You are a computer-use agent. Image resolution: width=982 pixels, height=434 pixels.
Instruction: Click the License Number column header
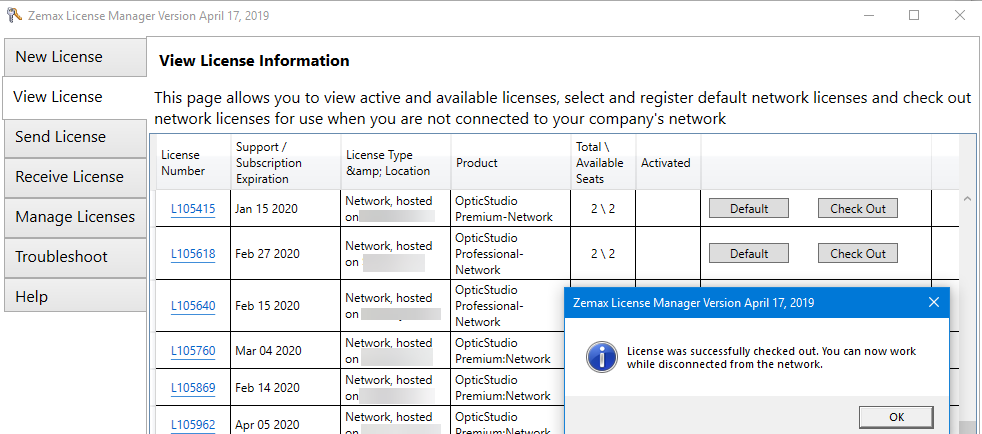[x=194, y=163]
